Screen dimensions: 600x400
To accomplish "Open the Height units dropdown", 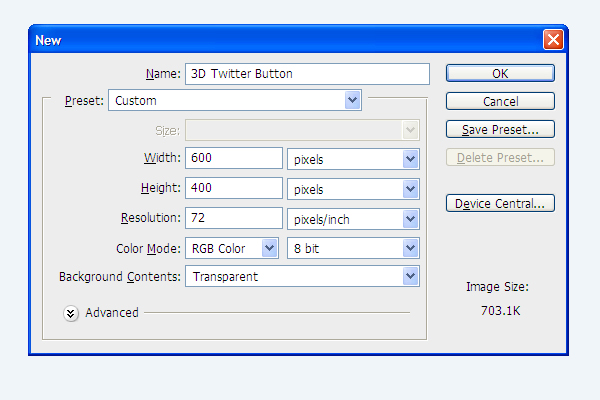I will (x=353, y=189).
